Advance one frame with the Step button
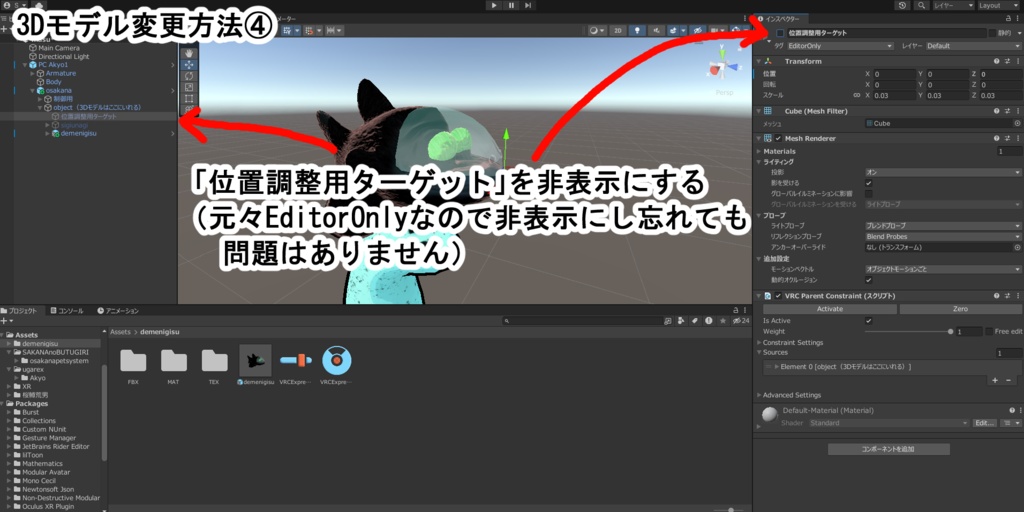 (x=528, y=5)
